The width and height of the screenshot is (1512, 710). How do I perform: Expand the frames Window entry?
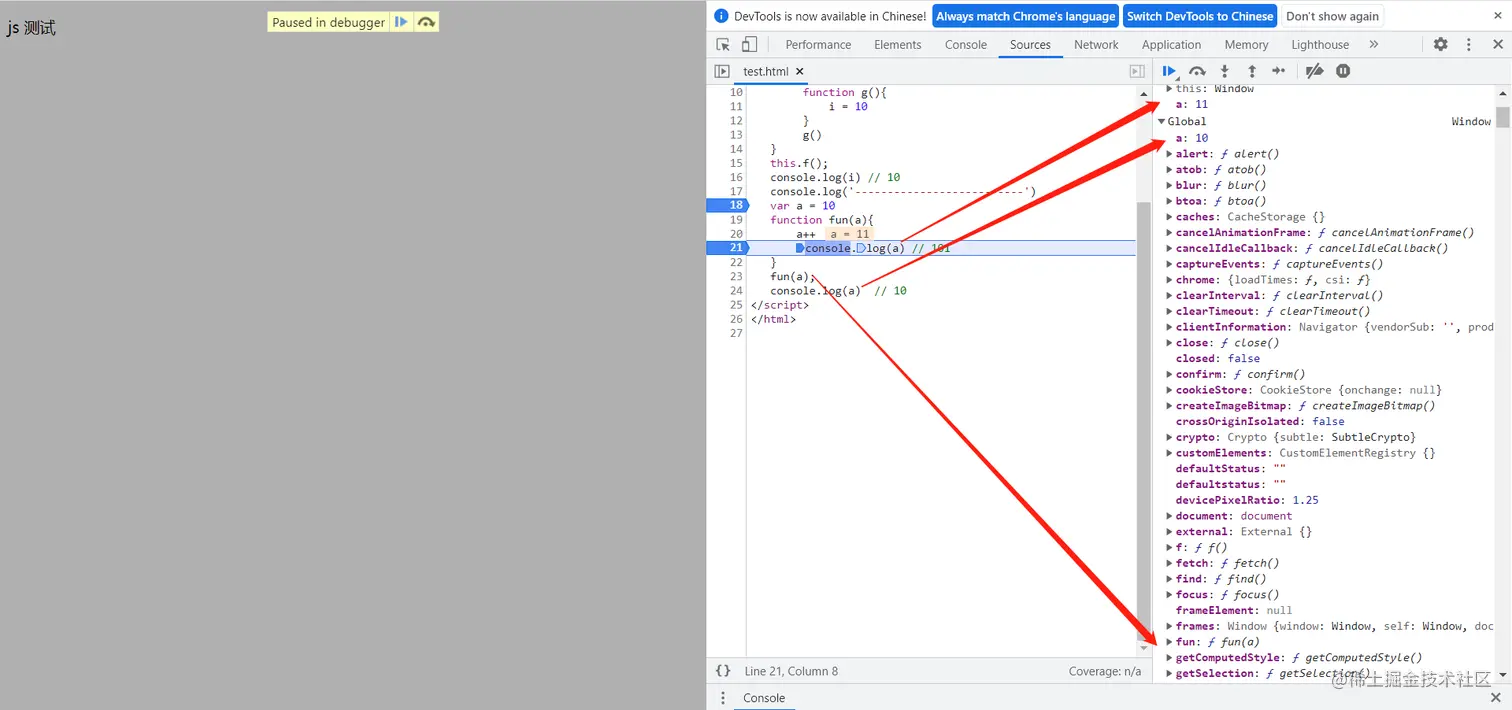click(1170, 626)
